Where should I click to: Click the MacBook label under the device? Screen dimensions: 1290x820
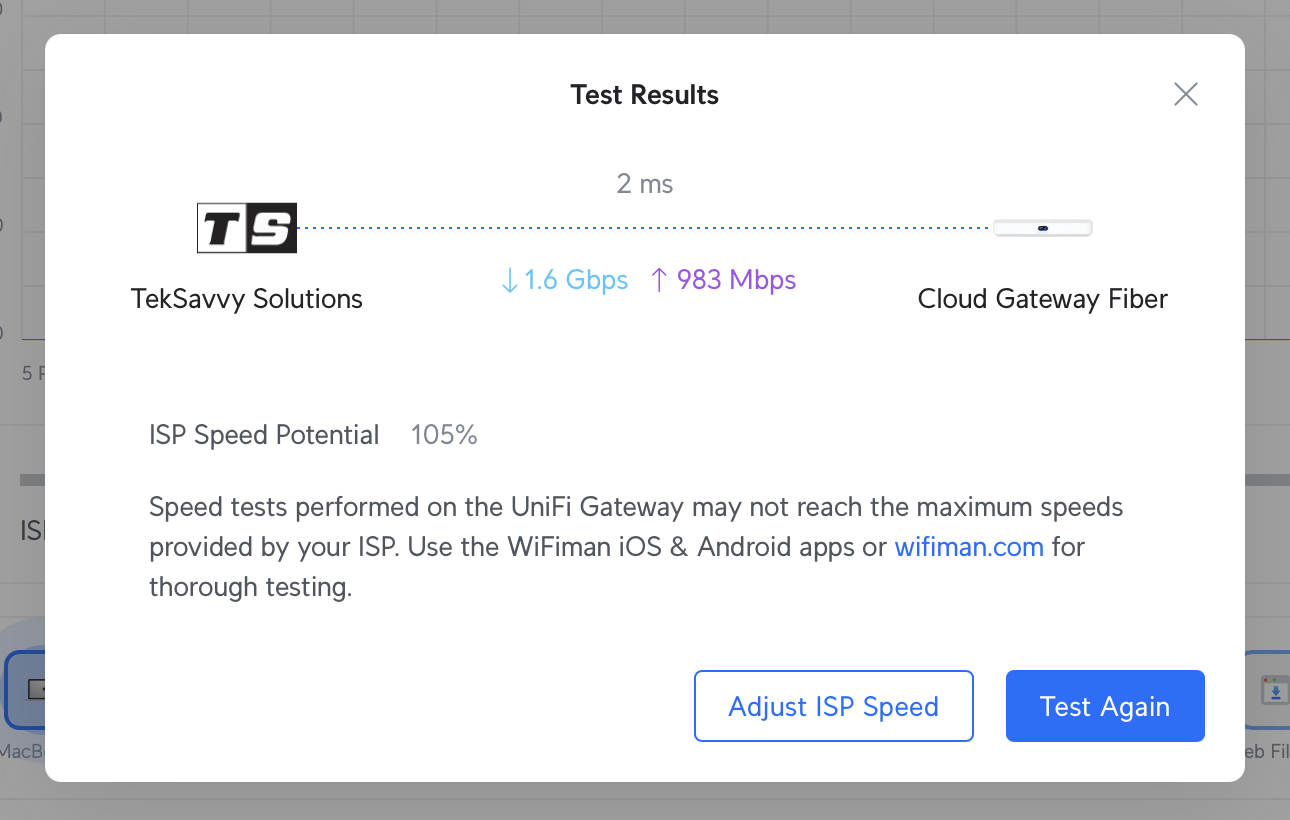pyautogui.click(x=22, y=752)
